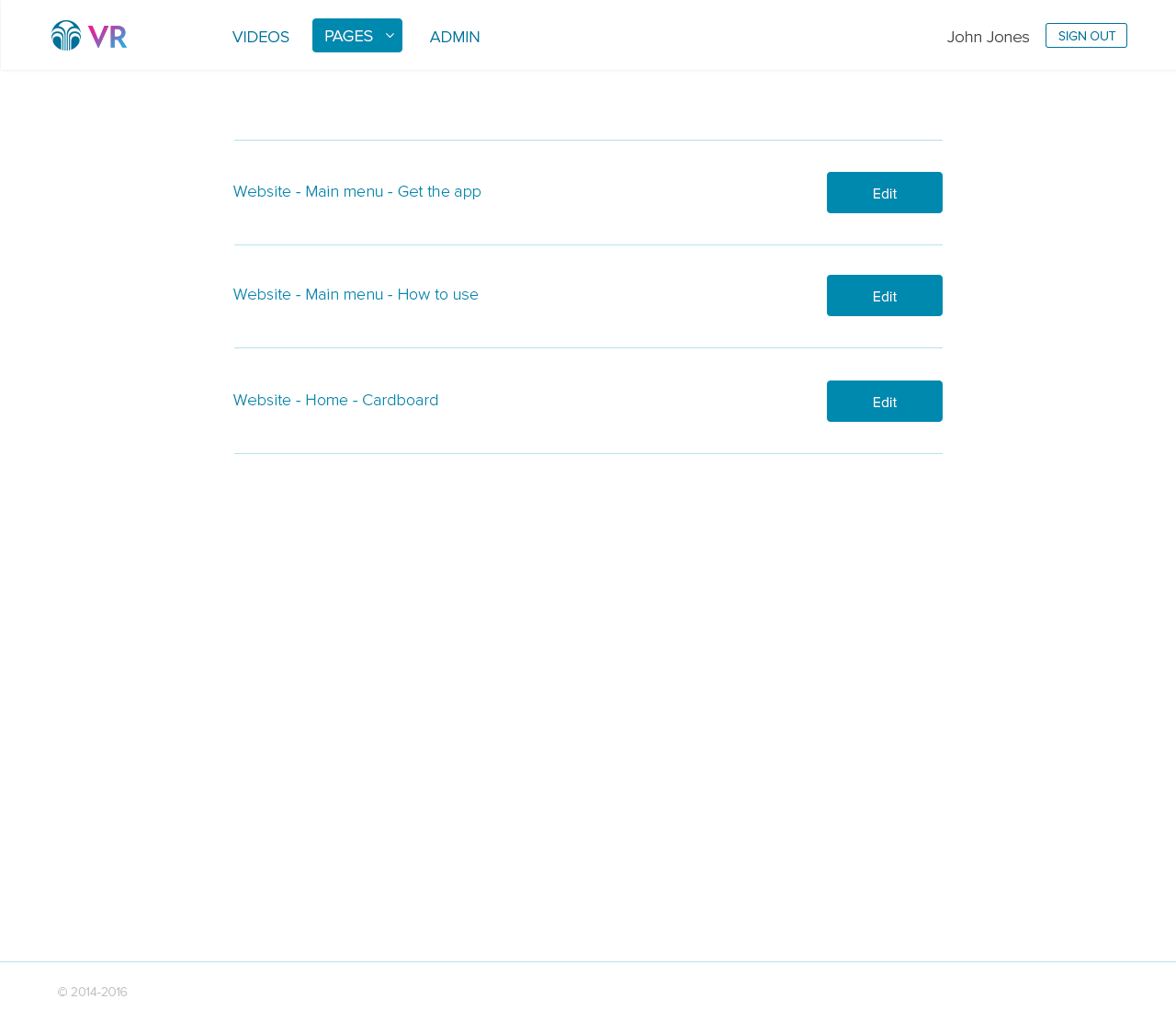Click the © 2014-2016 footer text
Image resolution: width=1176 pixels, height=1022 pixels.
coord(92,992)
